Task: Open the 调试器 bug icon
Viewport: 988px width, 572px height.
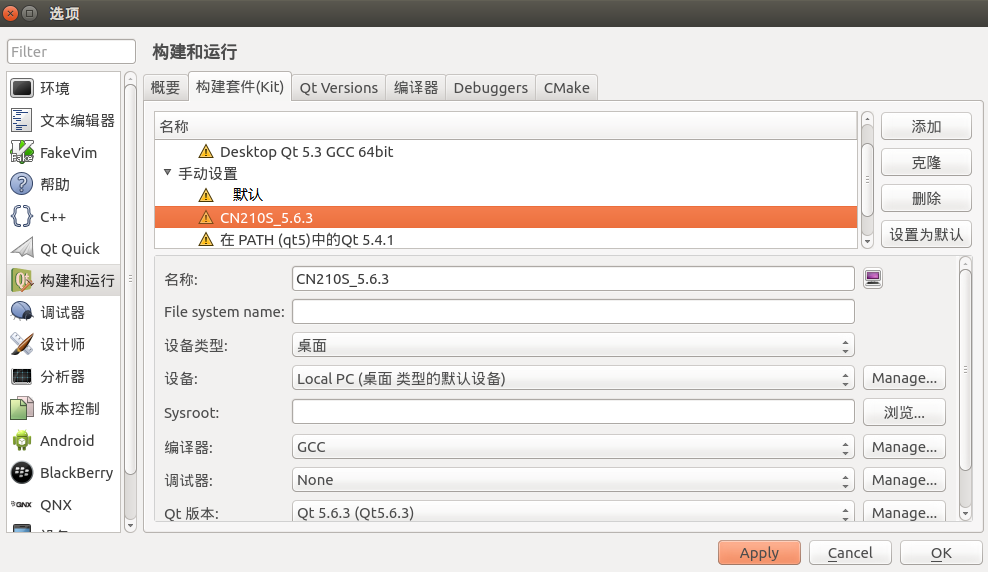Action: tap(21, 312)
